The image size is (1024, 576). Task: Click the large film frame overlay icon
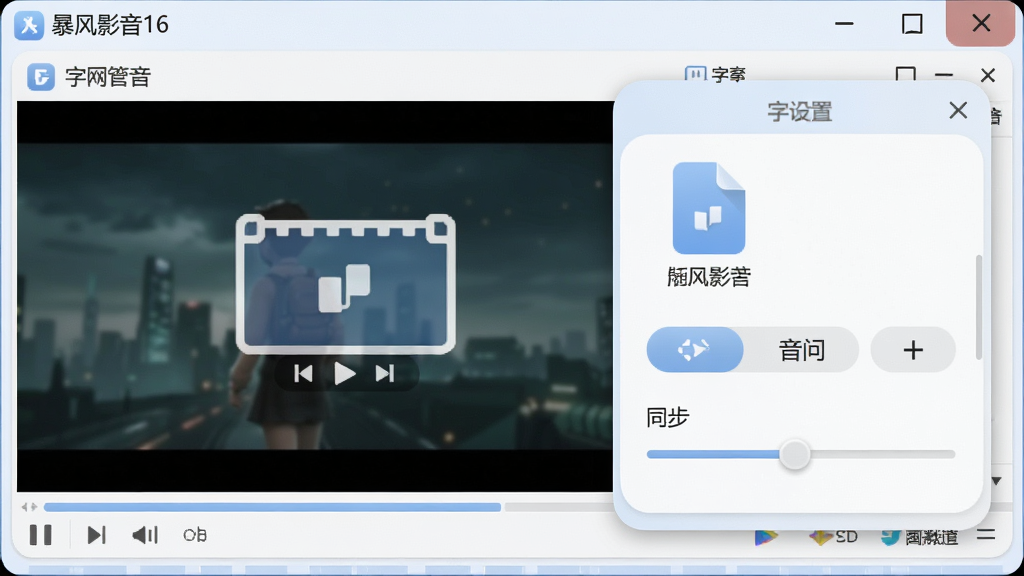345,284
